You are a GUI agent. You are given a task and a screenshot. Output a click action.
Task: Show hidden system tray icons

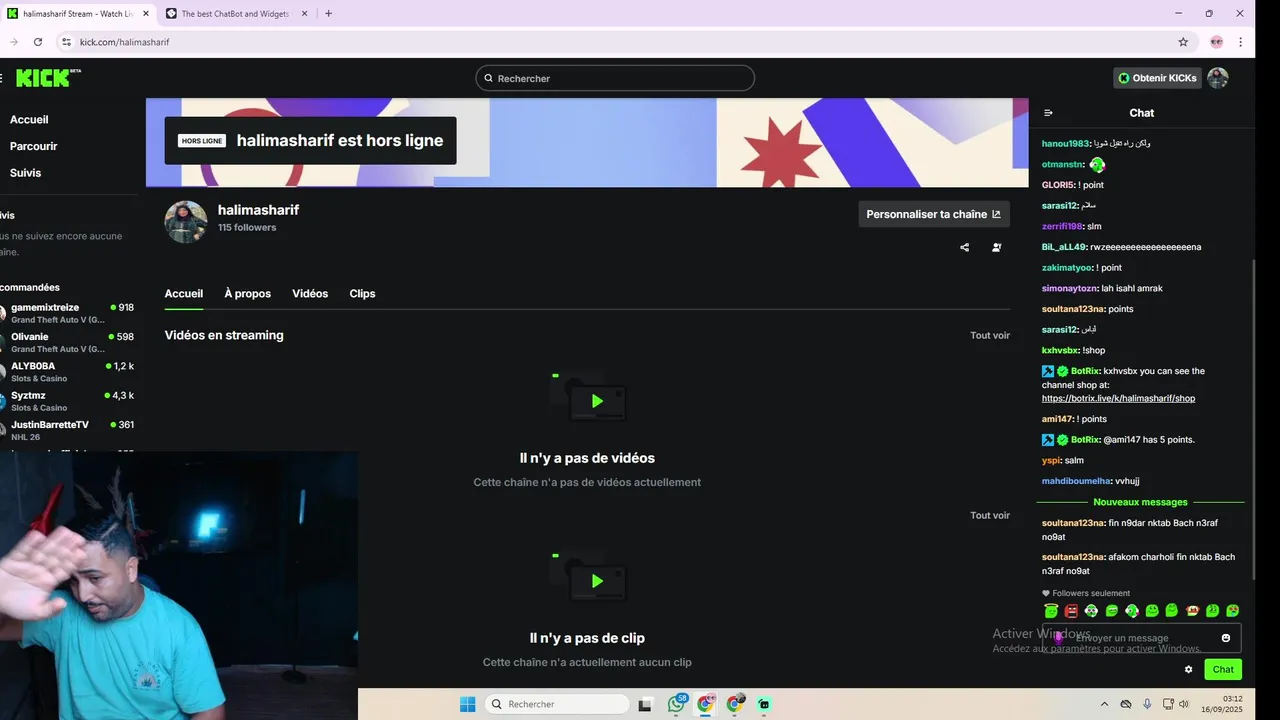coord(1104,704)
